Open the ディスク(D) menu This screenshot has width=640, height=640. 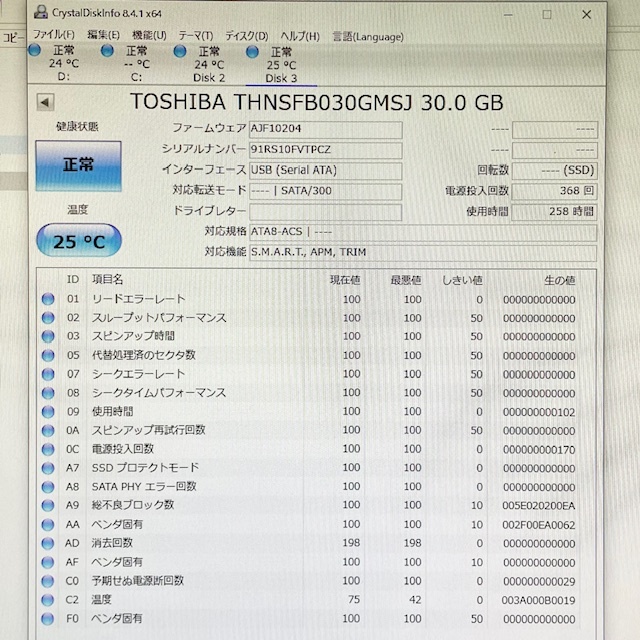(x=247, y=36)
